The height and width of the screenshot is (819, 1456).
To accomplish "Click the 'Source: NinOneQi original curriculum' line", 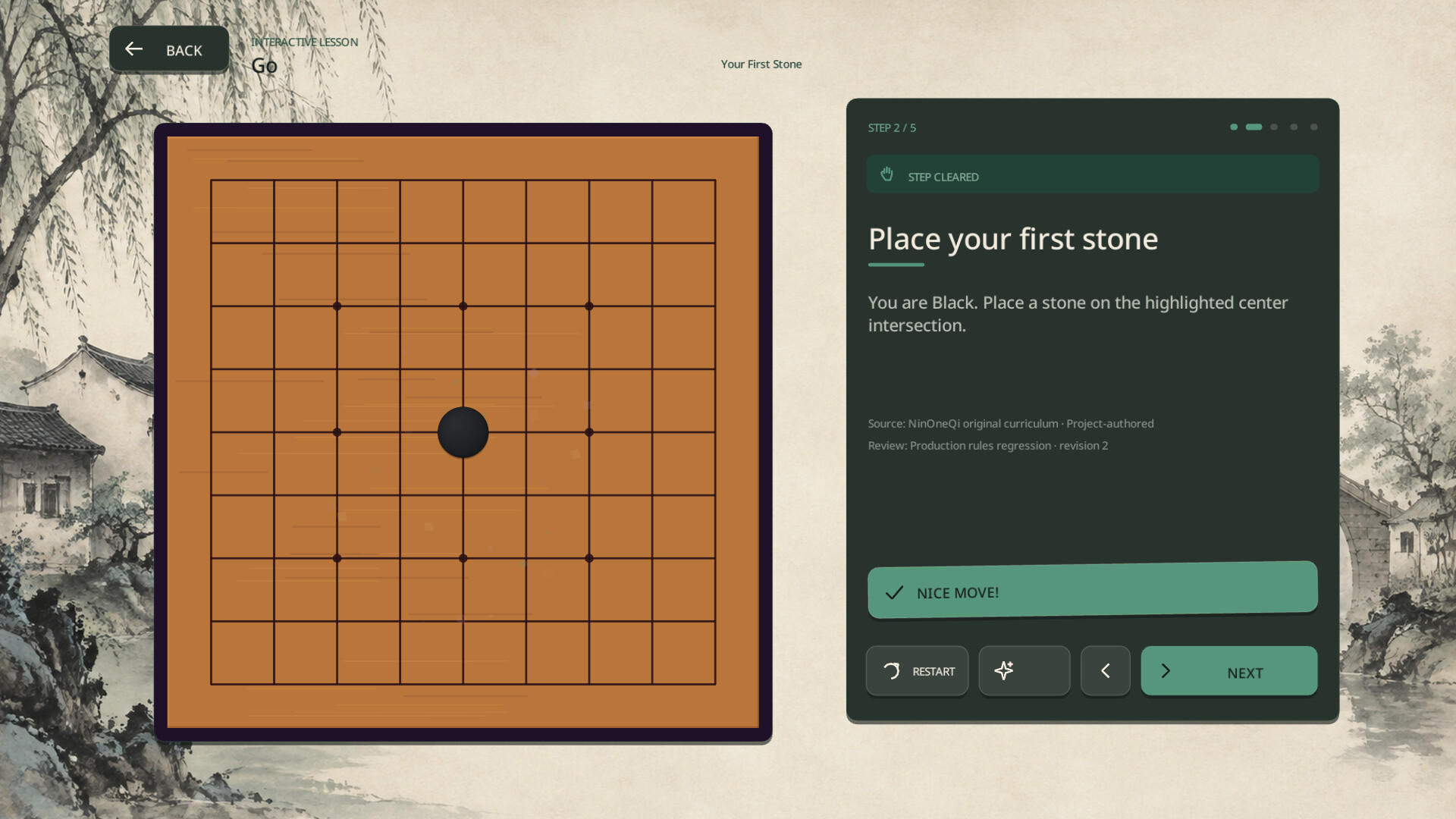I will coord(1011,424).
